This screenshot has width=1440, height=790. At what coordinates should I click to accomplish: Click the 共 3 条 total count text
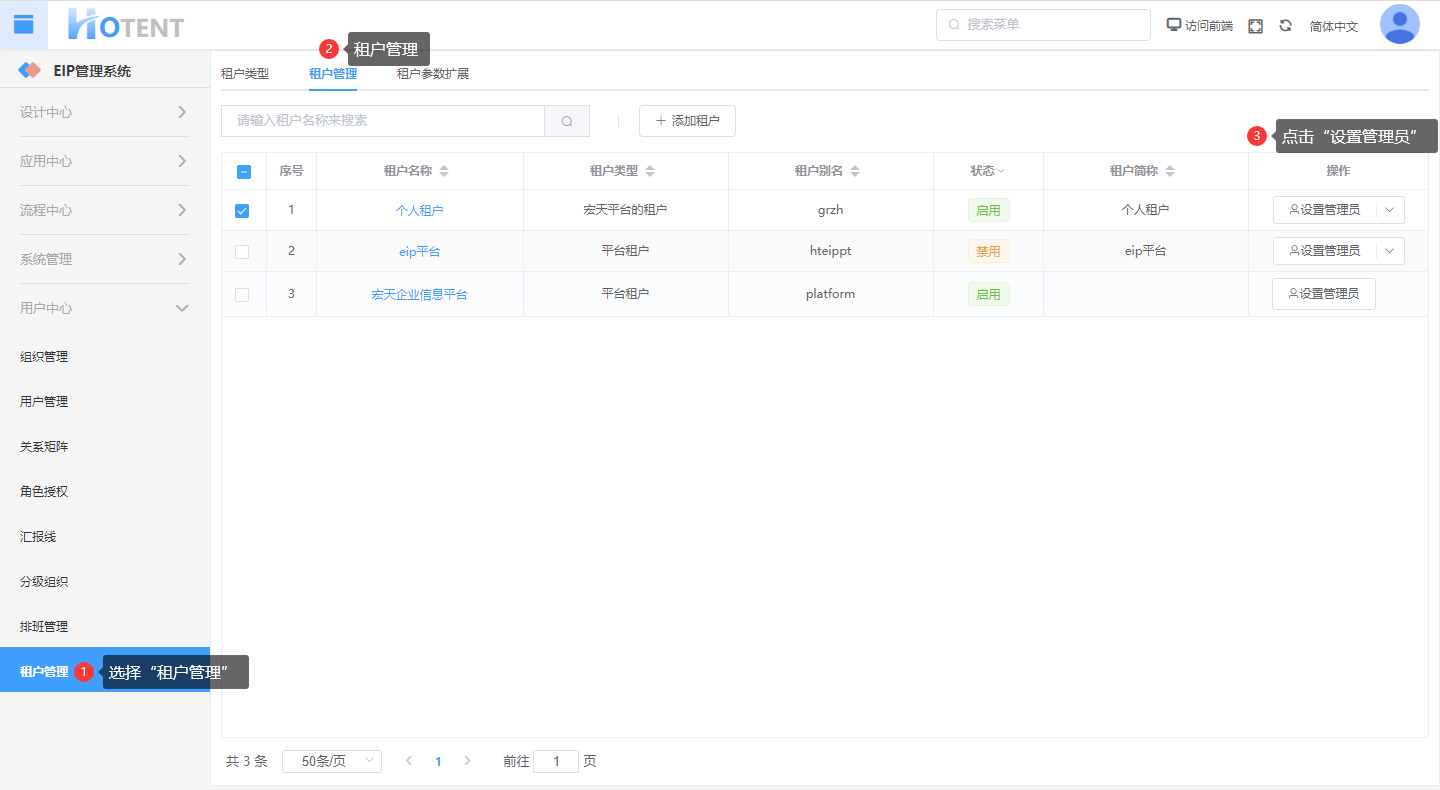point(247,761)
